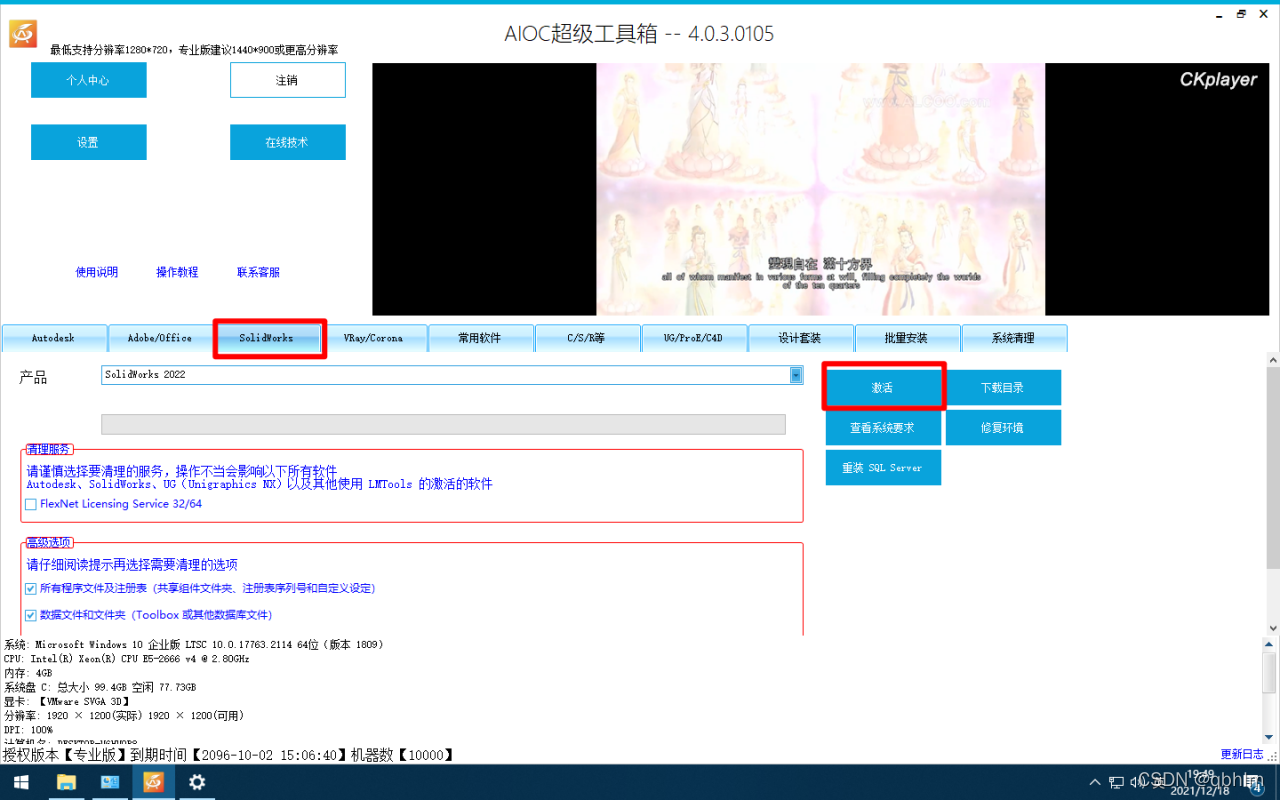Open the 系统清理 tab
Screen dimensions: 1280x800
coord(1013,339)
